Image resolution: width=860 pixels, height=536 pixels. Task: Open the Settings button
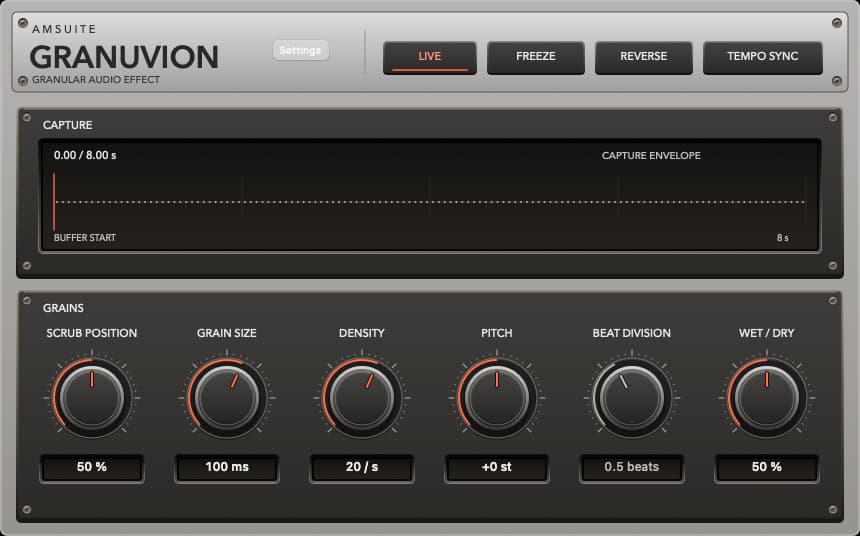tap(301, 50)
